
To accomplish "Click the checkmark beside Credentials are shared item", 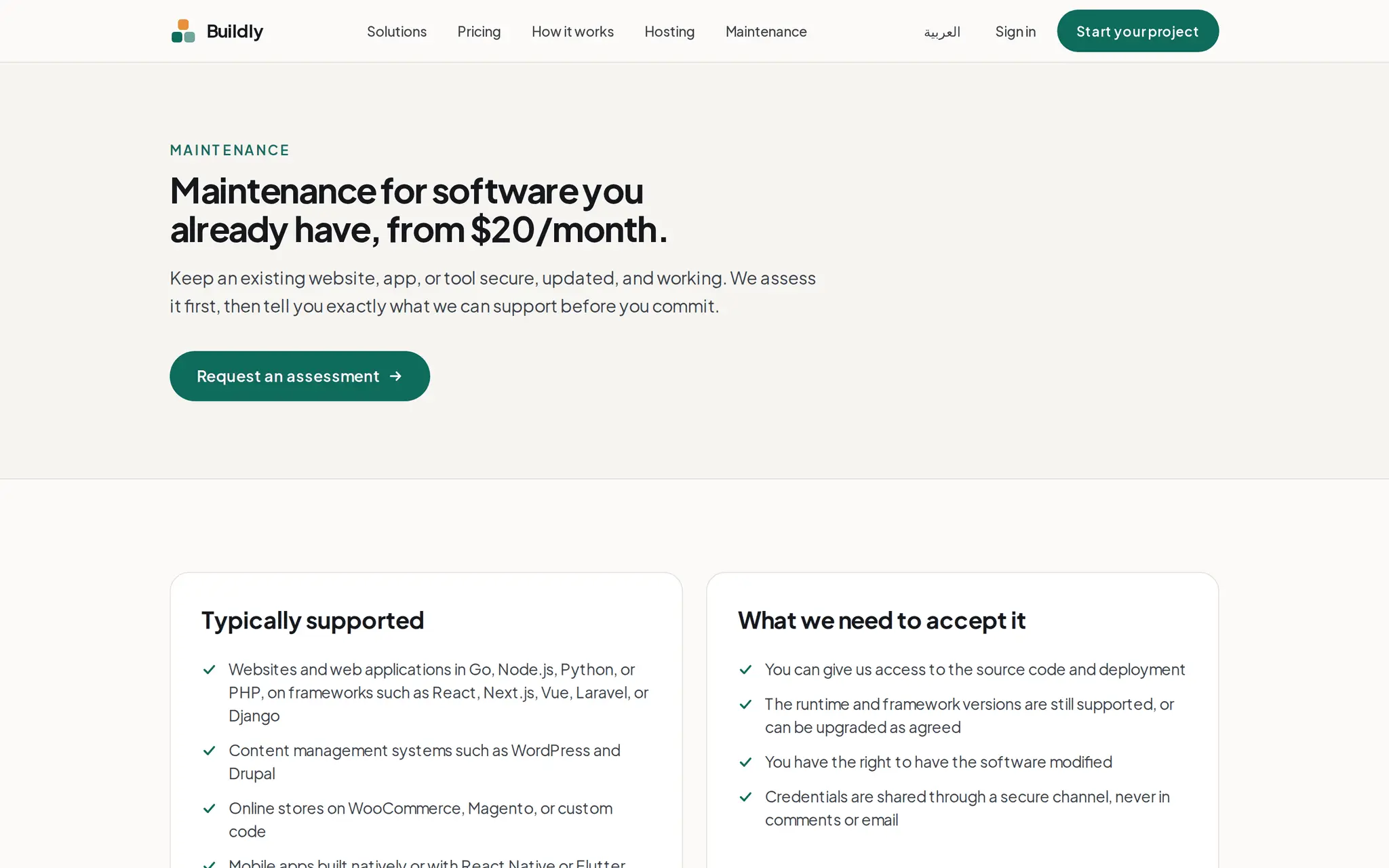I will point(745,797).
